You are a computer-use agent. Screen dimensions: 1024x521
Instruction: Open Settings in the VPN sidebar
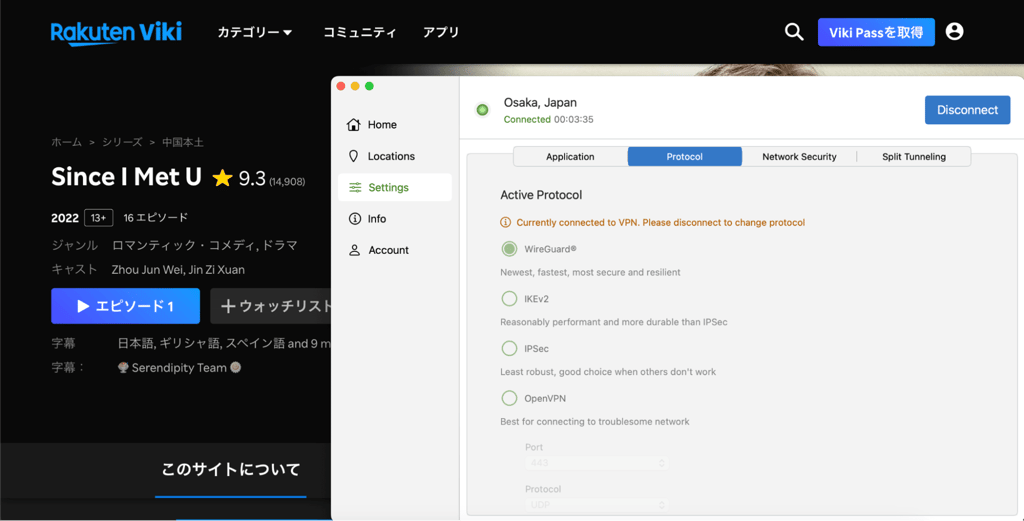pyautogui.click(x=394, y=187)
